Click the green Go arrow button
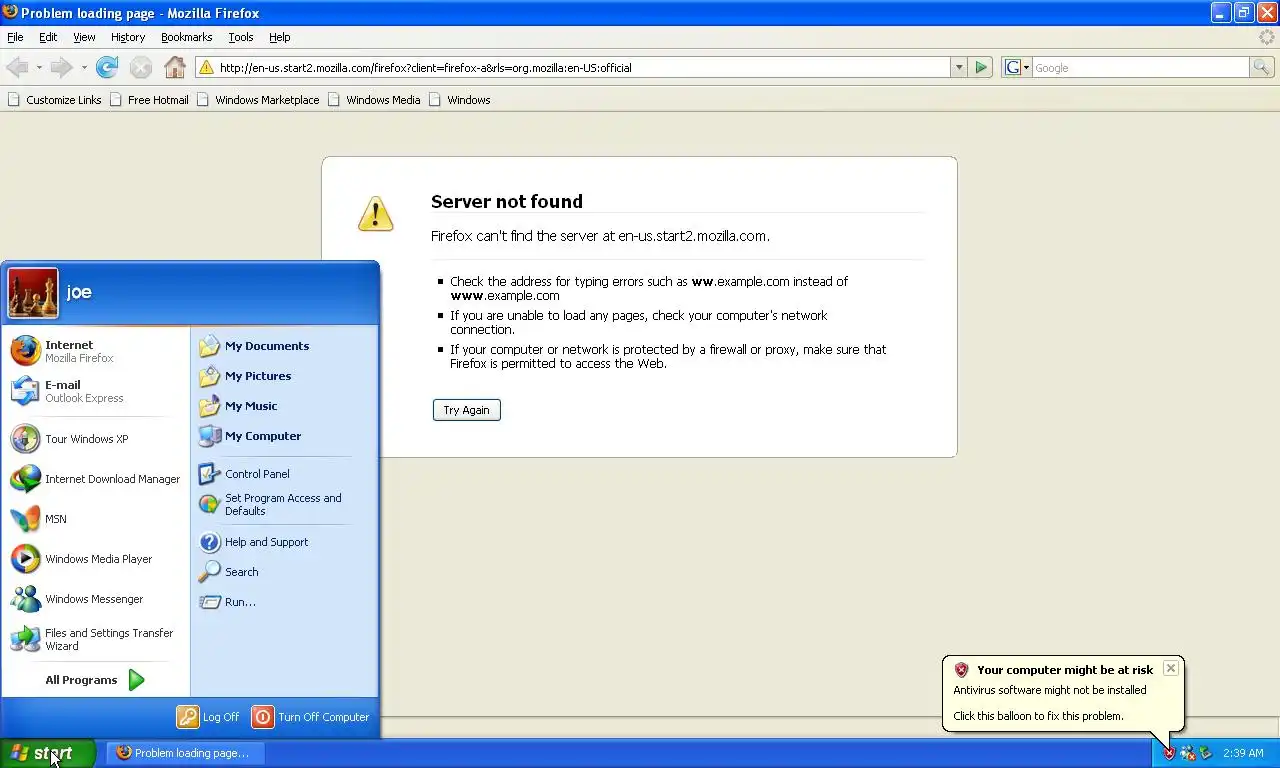This screenshot has width=1280, height=768. pos(981,67)
